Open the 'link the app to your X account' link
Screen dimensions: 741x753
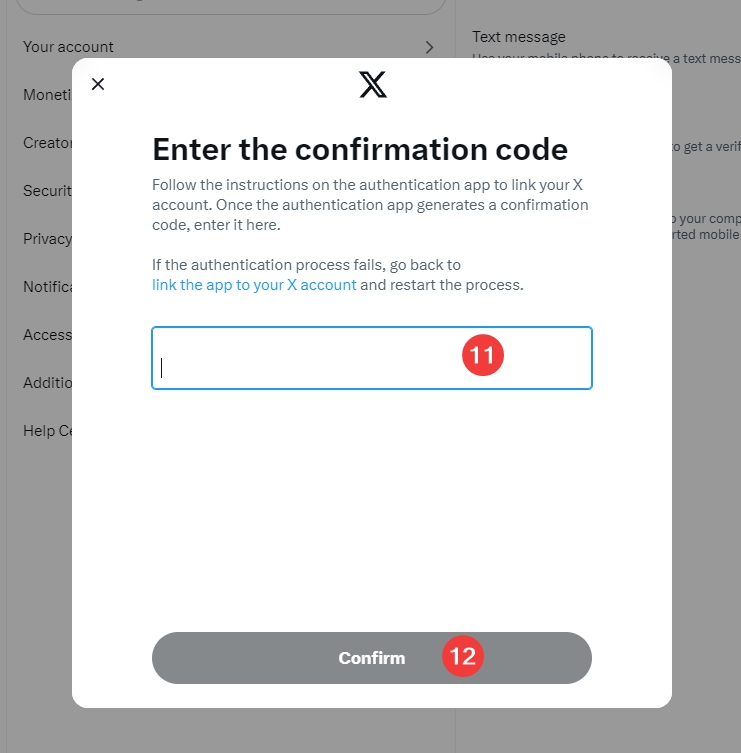pyautogui.click(x=254, y=284)
